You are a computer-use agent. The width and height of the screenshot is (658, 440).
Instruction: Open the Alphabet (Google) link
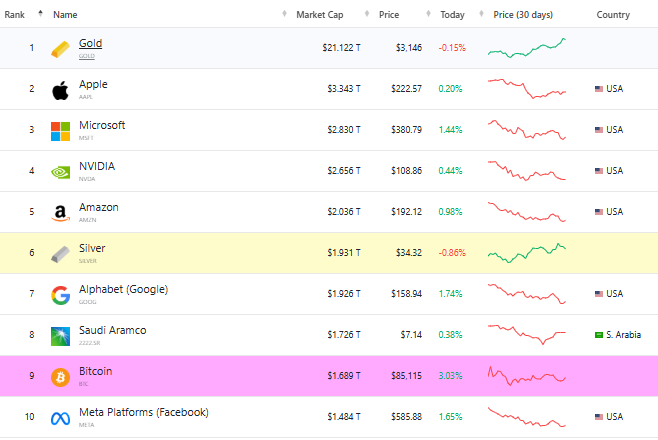click(123, 289)
